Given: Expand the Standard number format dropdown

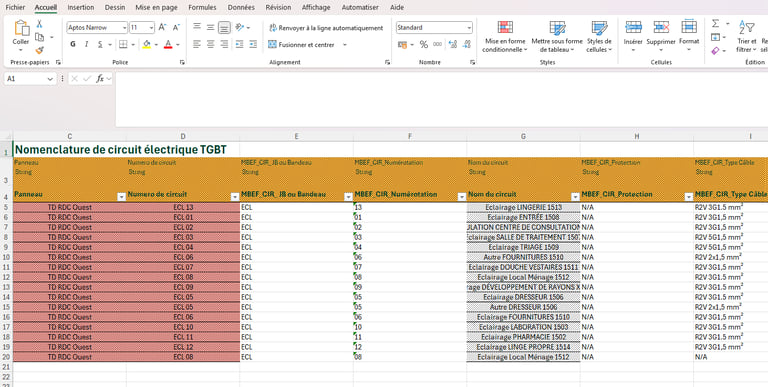Looking at the screenshot, I should [x=469, y=28].
